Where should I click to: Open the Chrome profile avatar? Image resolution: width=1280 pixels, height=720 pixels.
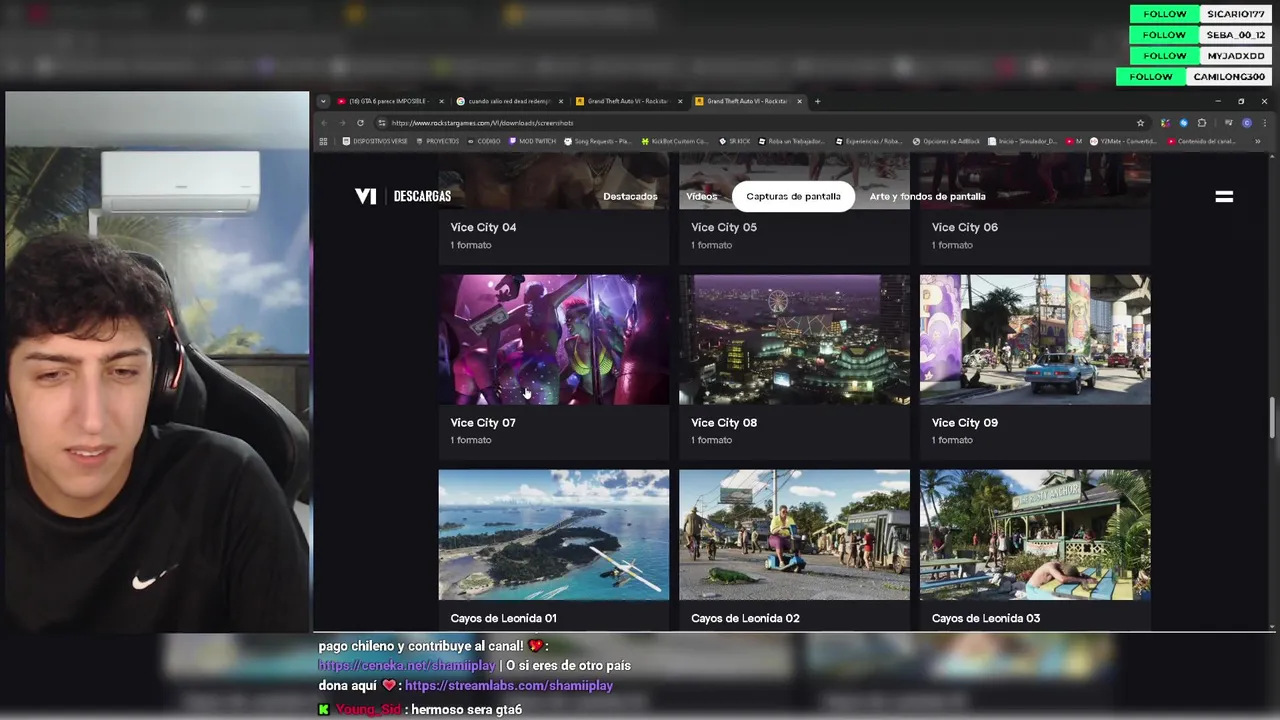[x=1246, y=123]
